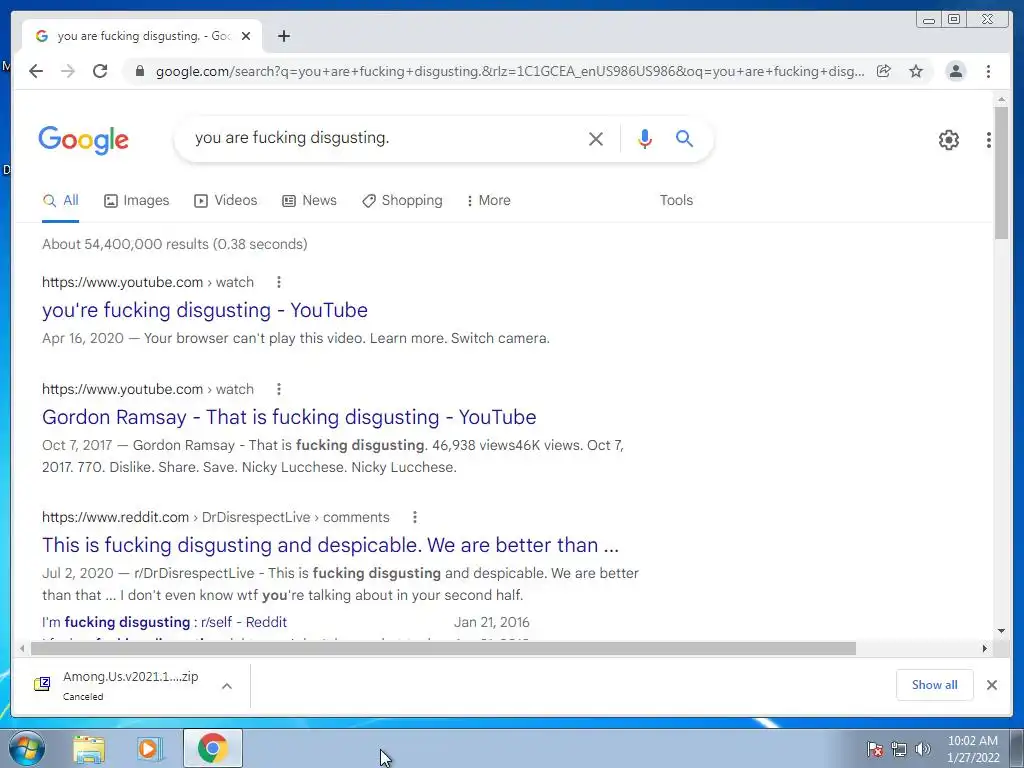Switch to the News tab
Image resolution: width=1024 pixels, height=768 pixels.
point(310,200)
